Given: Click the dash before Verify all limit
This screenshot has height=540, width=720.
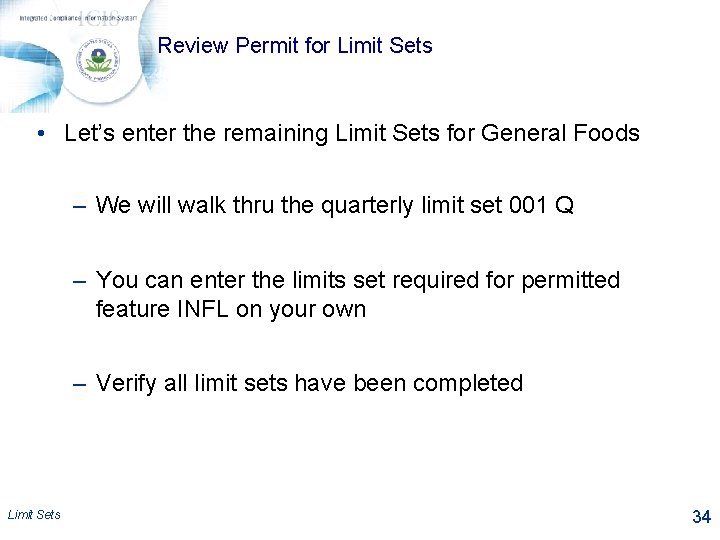Looking at the screenshot, I should click(x=79, y=384).
